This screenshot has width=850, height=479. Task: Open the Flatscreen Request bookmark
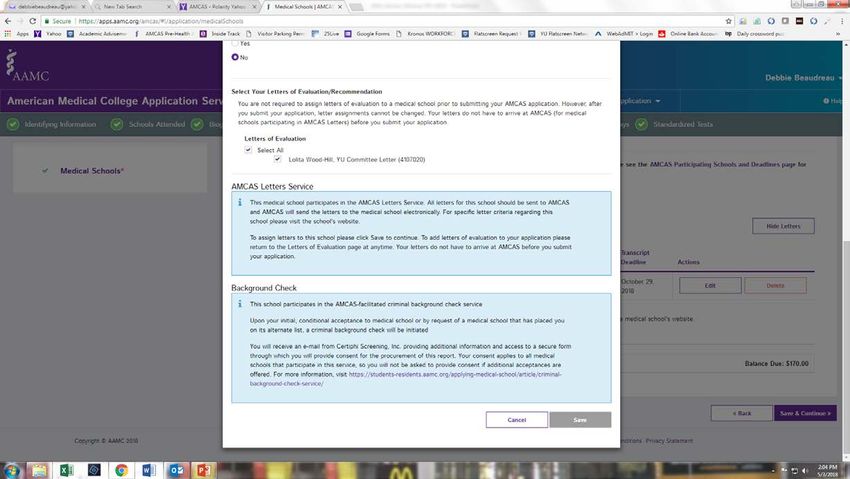click(492, 34)
